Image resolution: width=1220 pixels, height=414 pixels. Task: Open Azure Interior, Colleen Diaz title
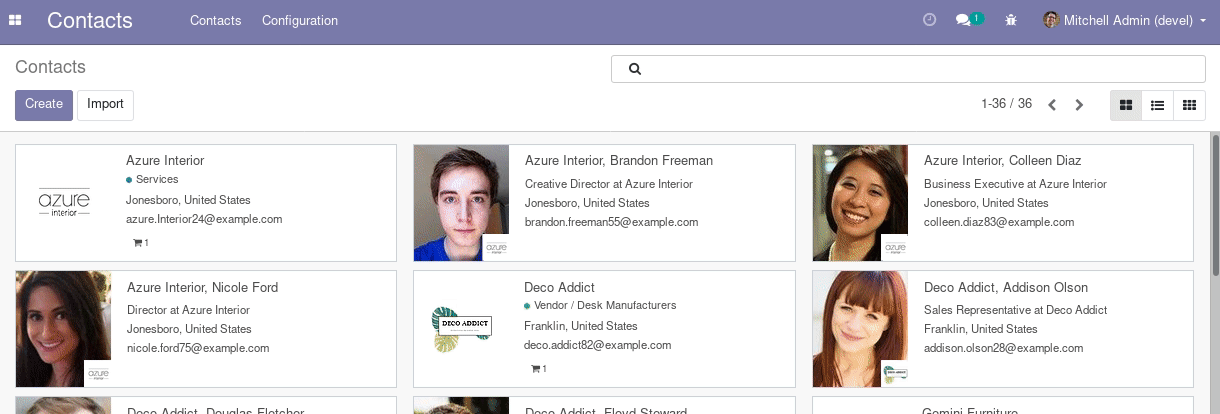coord(1003,160)
